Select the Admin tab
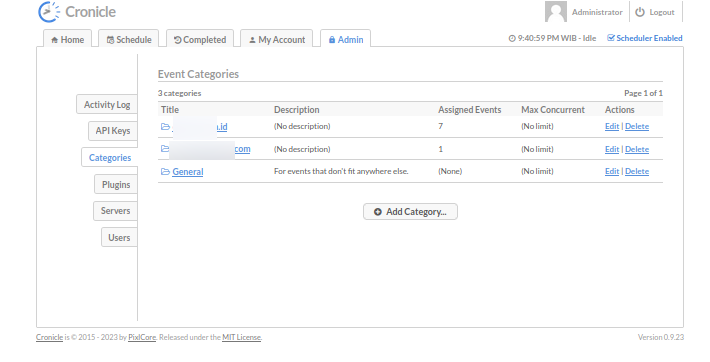Image resolution: width=710 pixels, height=362 pixels. 345,39
